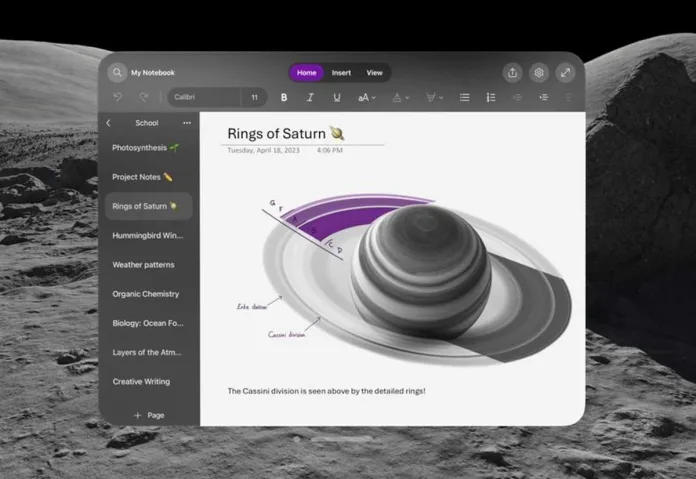Click the font size 11 field
Viewport: 696px width, 479px height.
(x=254, y=97)
